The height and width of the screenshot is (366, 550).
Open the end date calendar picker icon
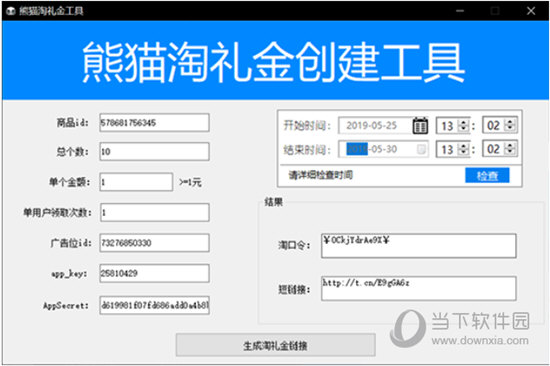(x=421, y=149)
